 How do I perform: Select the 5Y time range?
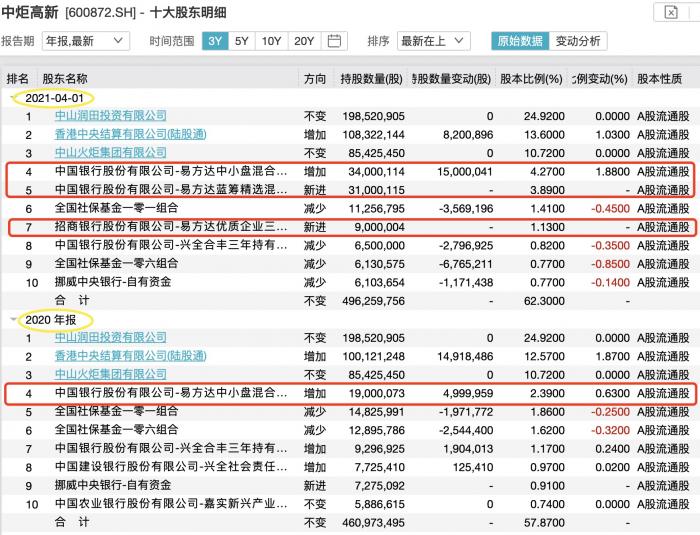click(x=242, y=41)
